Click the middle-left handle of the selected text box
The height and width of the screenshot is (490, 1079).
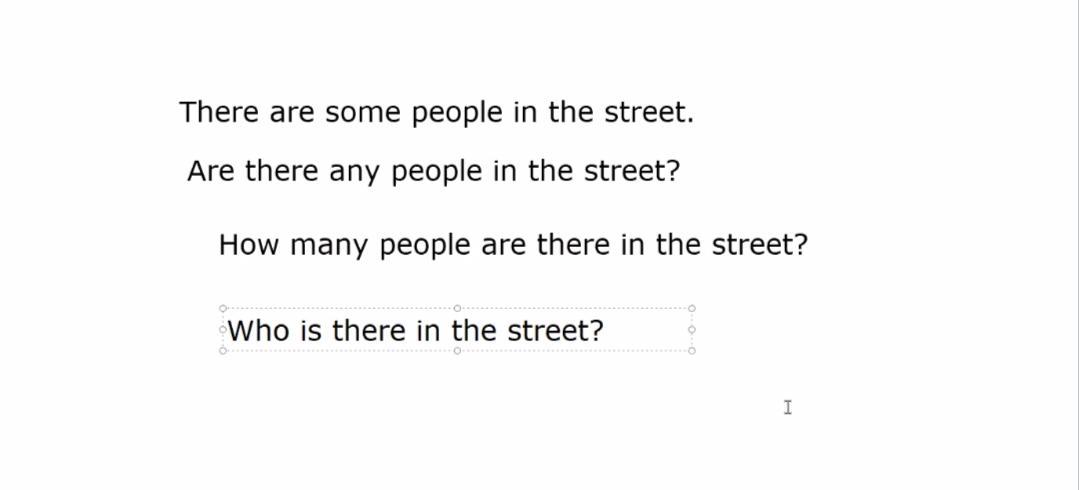pyautogui.click(x=222, y=330)
